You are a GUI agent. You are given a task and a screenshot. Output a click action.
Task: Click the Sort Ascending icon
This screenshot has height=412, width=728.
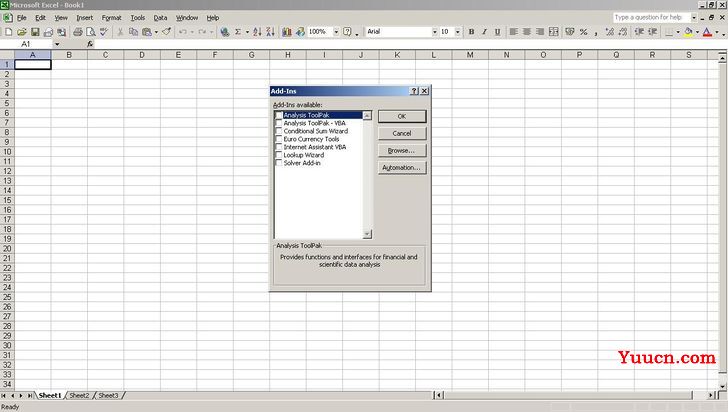(257, 32)
